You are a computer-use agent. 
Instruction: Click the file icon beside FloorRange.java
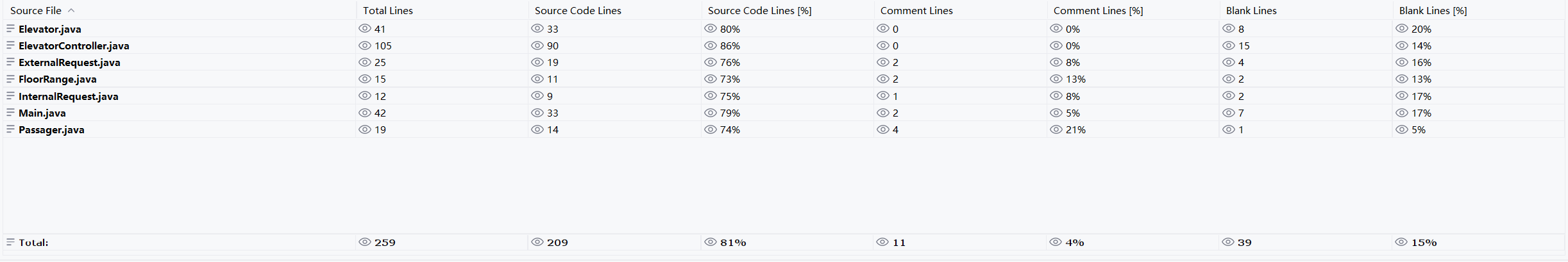pyautogui.click(x=10, y=78)
